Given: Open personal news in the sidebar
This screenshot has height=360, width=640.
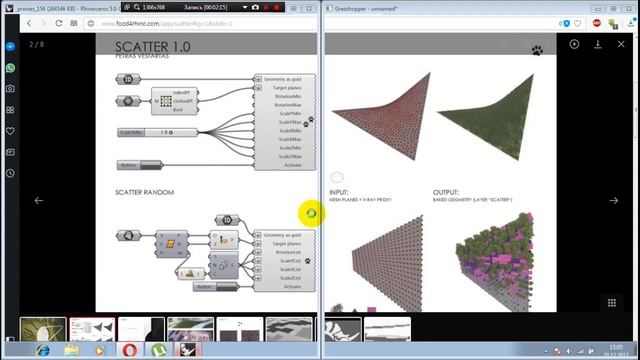Looking at the screenshot, I should (x=11, y=152).
